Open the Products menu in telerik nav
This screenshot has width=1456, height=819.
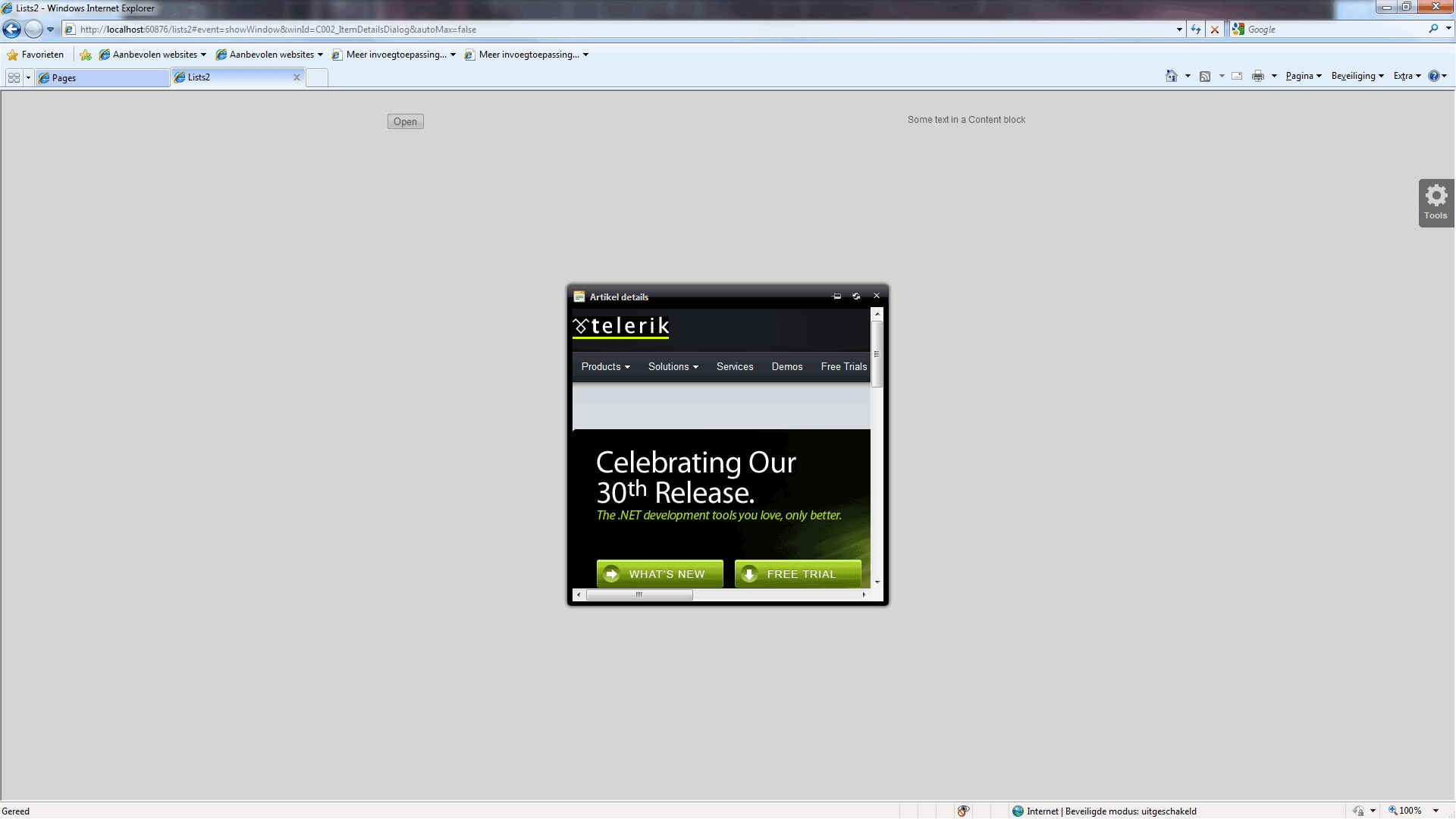pos(605,367)
